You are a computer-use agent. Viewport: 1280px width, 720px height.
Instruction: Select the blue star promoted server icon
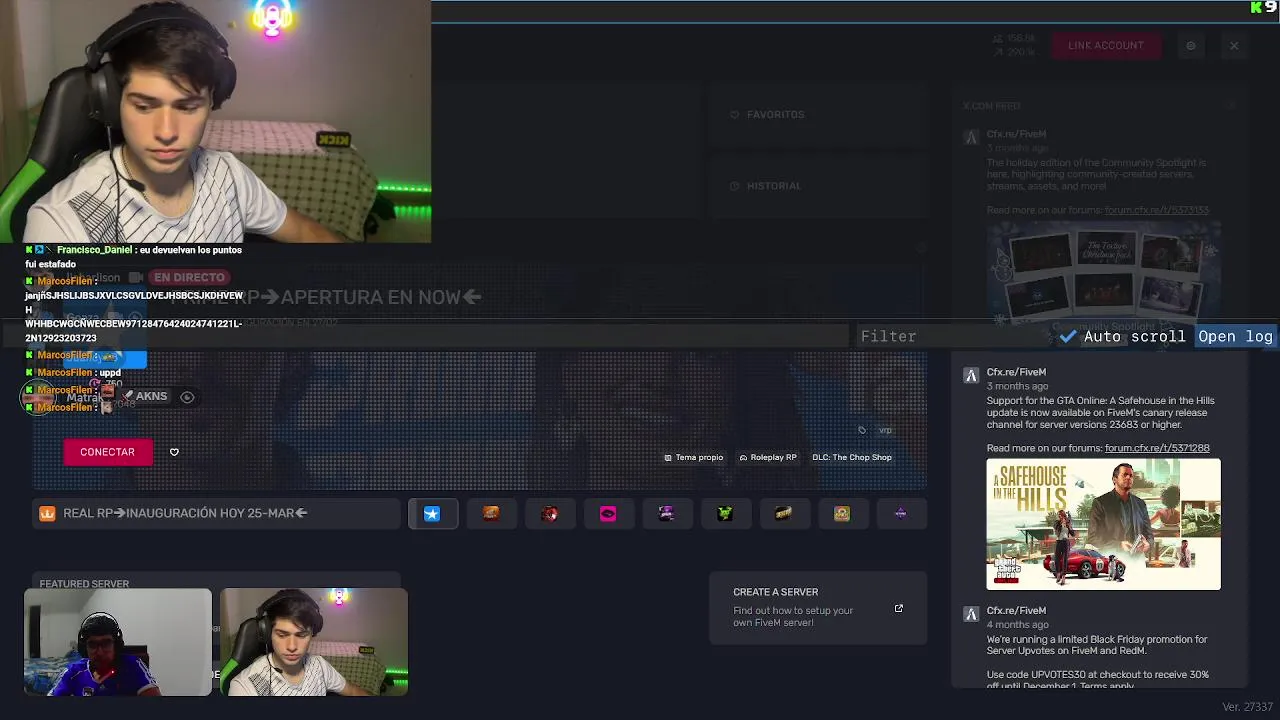432,514
